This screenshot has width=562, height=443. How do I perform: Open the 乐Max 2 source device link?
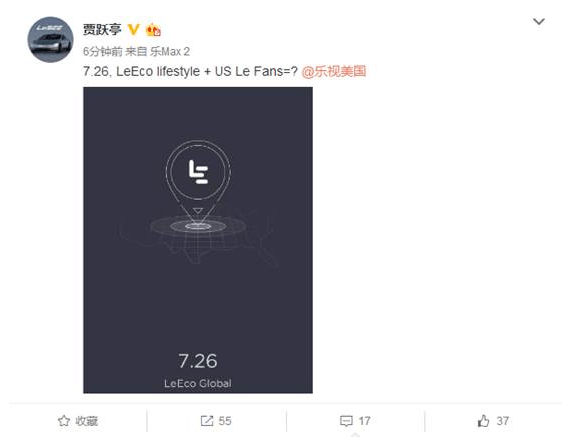[x=170, y=52]
